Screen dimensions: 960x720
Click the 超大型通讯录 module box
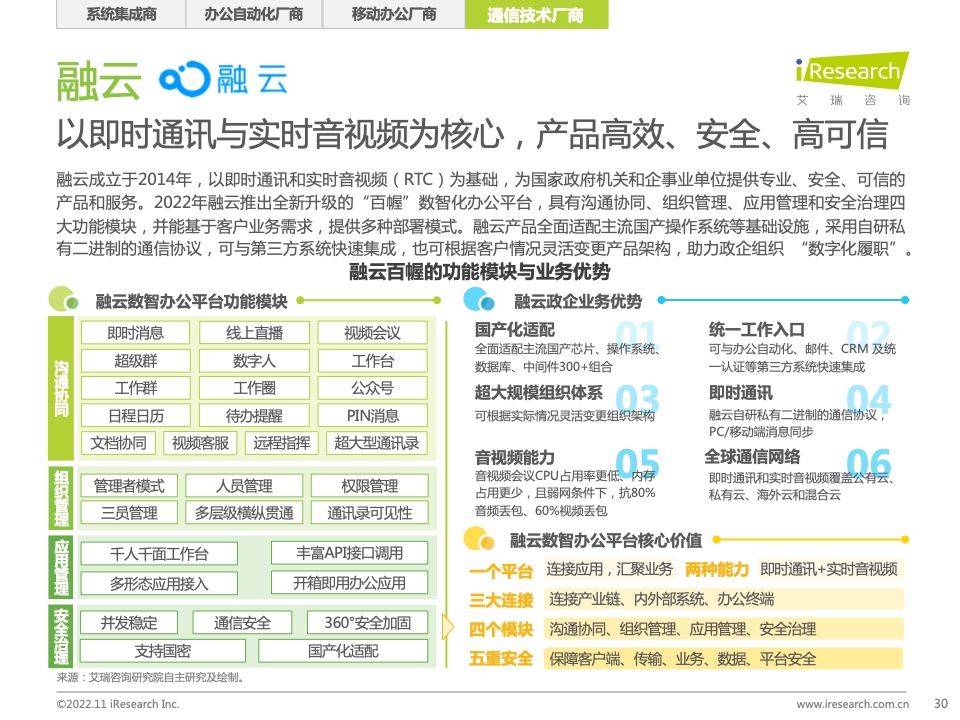point(377,443)
